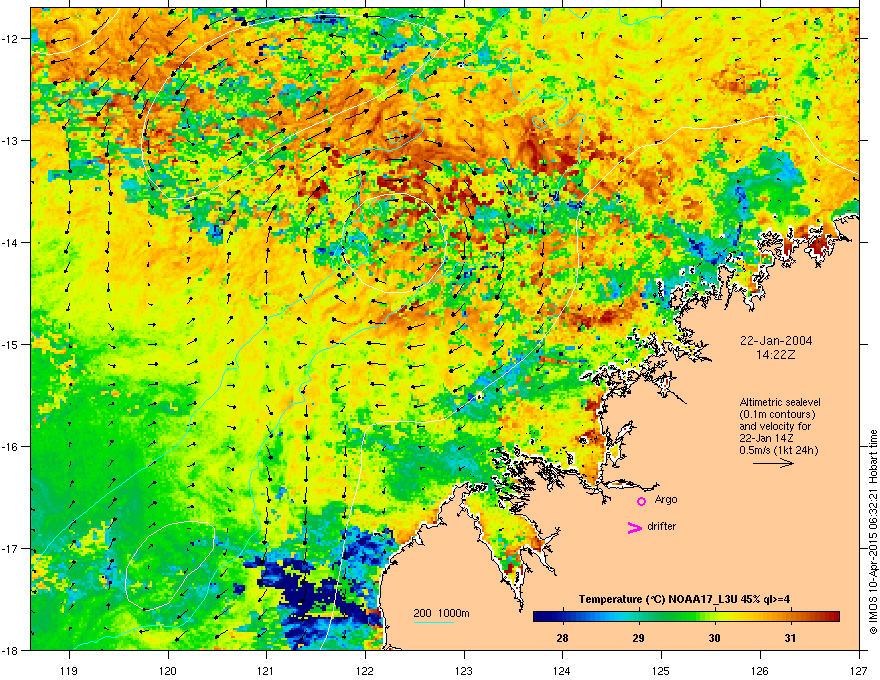880x680 pixels.
Task: Click the 'Argo' legend label
Action: pyautogui.click(x=666, y=500)
